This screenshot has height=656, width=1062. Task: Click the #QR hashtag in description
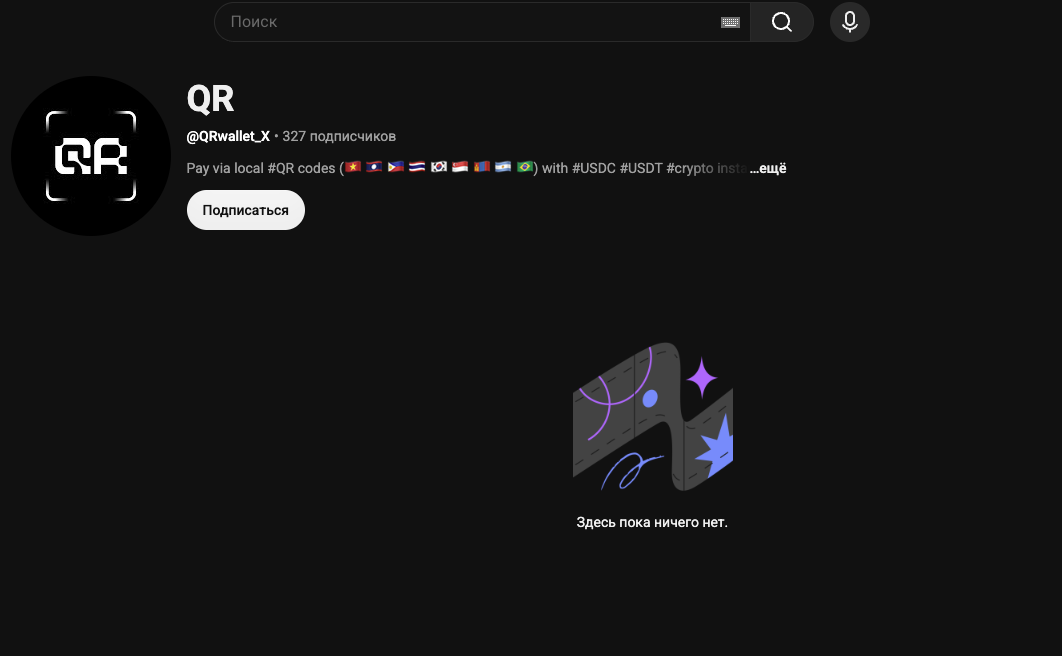click(281, 169)
